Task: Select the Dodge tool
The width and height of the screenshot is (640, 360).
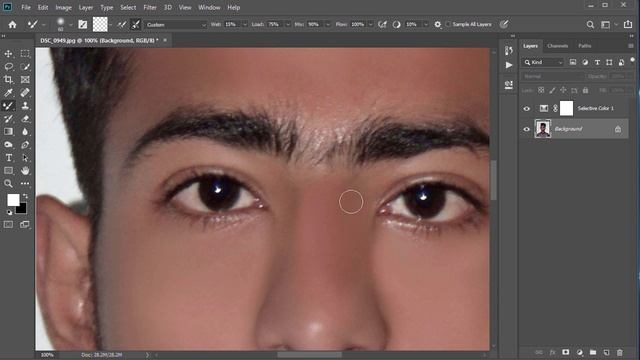Action: tap(8, 144)
